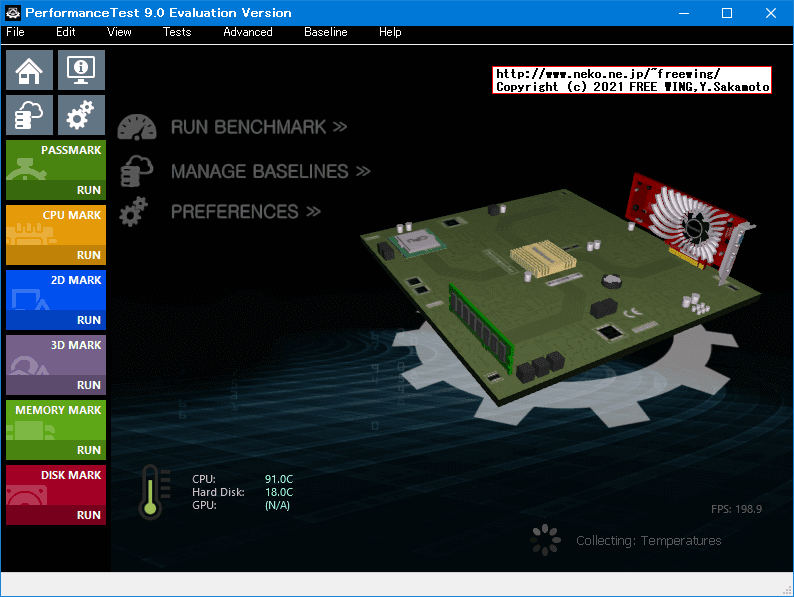
Task: Open the preferences gears icon button
Action: (x=81, y=116)
